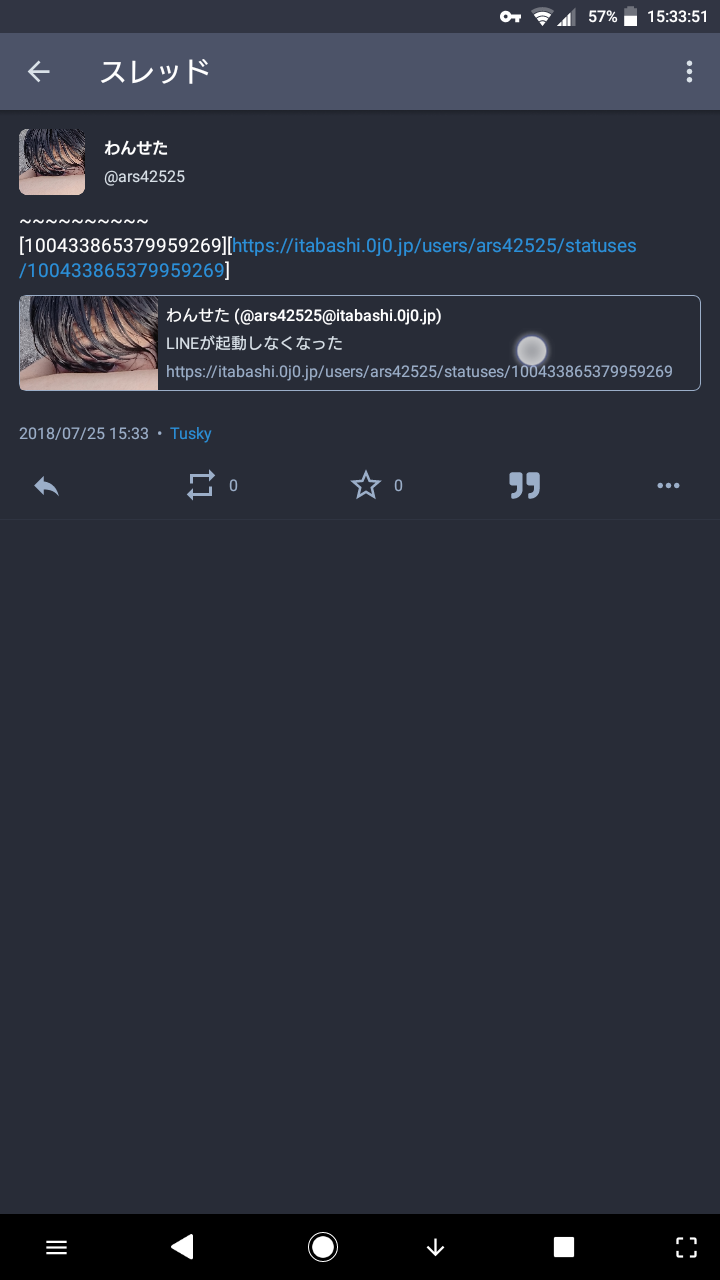The image size is (720, 1280).
Task: Tap the home circle in navigation bar
Action: [x=323, y=1247]
